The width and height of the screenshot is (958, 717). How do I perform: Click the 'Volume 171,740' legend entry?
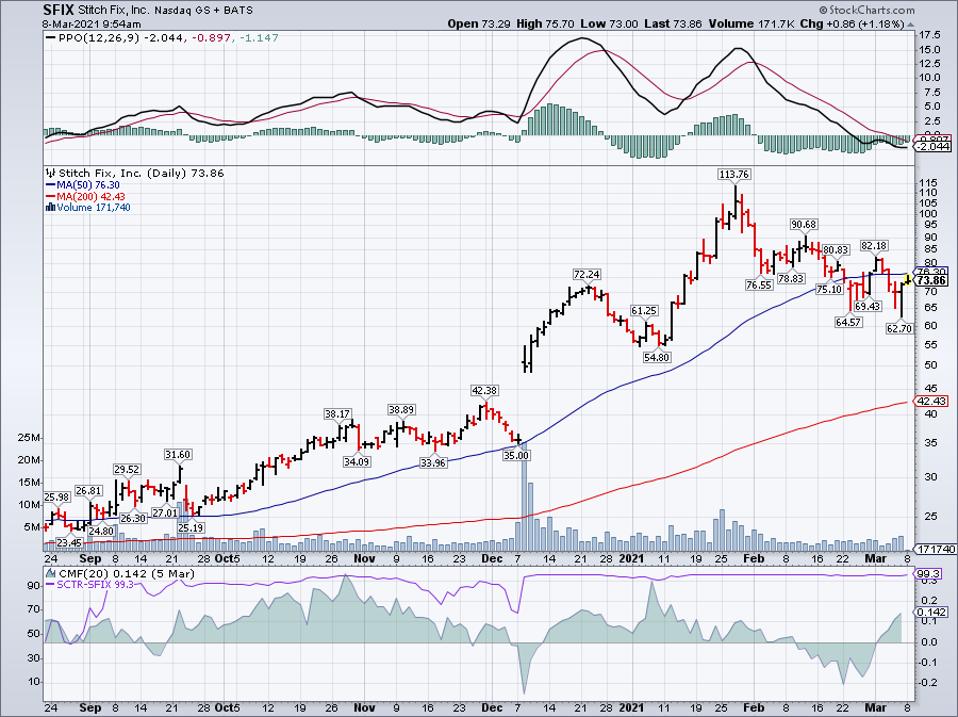pos(88,207)
